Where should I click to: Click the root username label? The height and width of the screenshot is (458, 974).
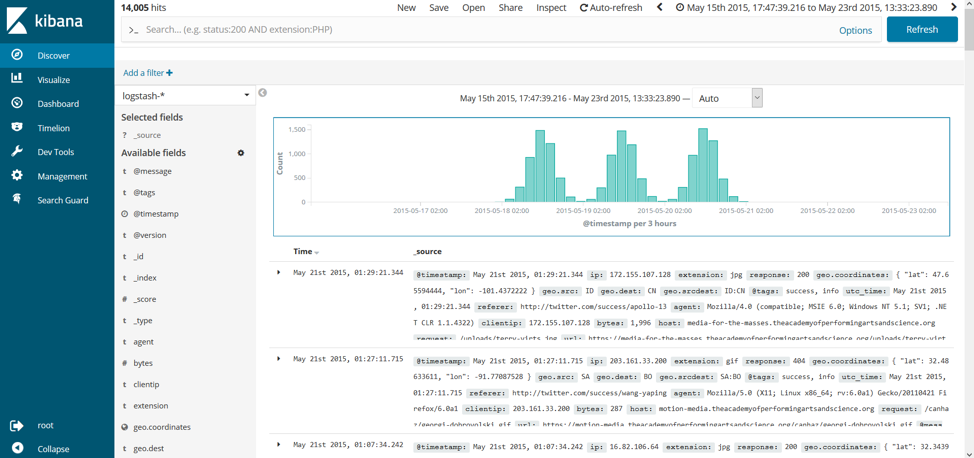[x=45, y=426]
